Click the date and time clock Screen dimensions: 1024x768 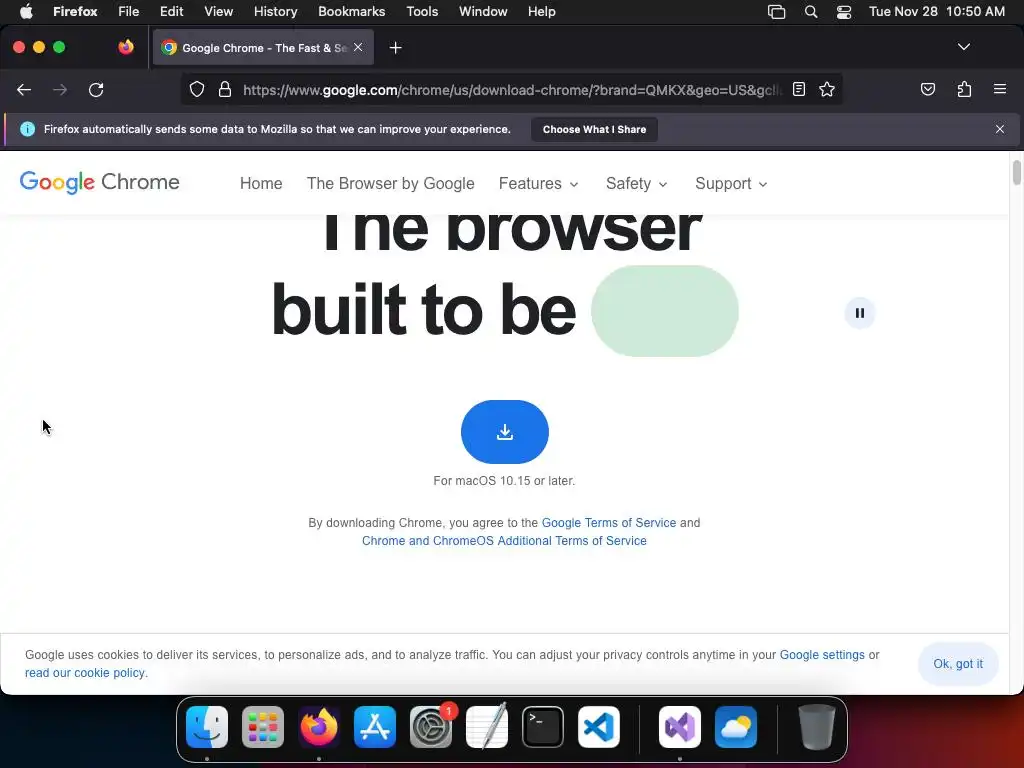coord(936,11)
